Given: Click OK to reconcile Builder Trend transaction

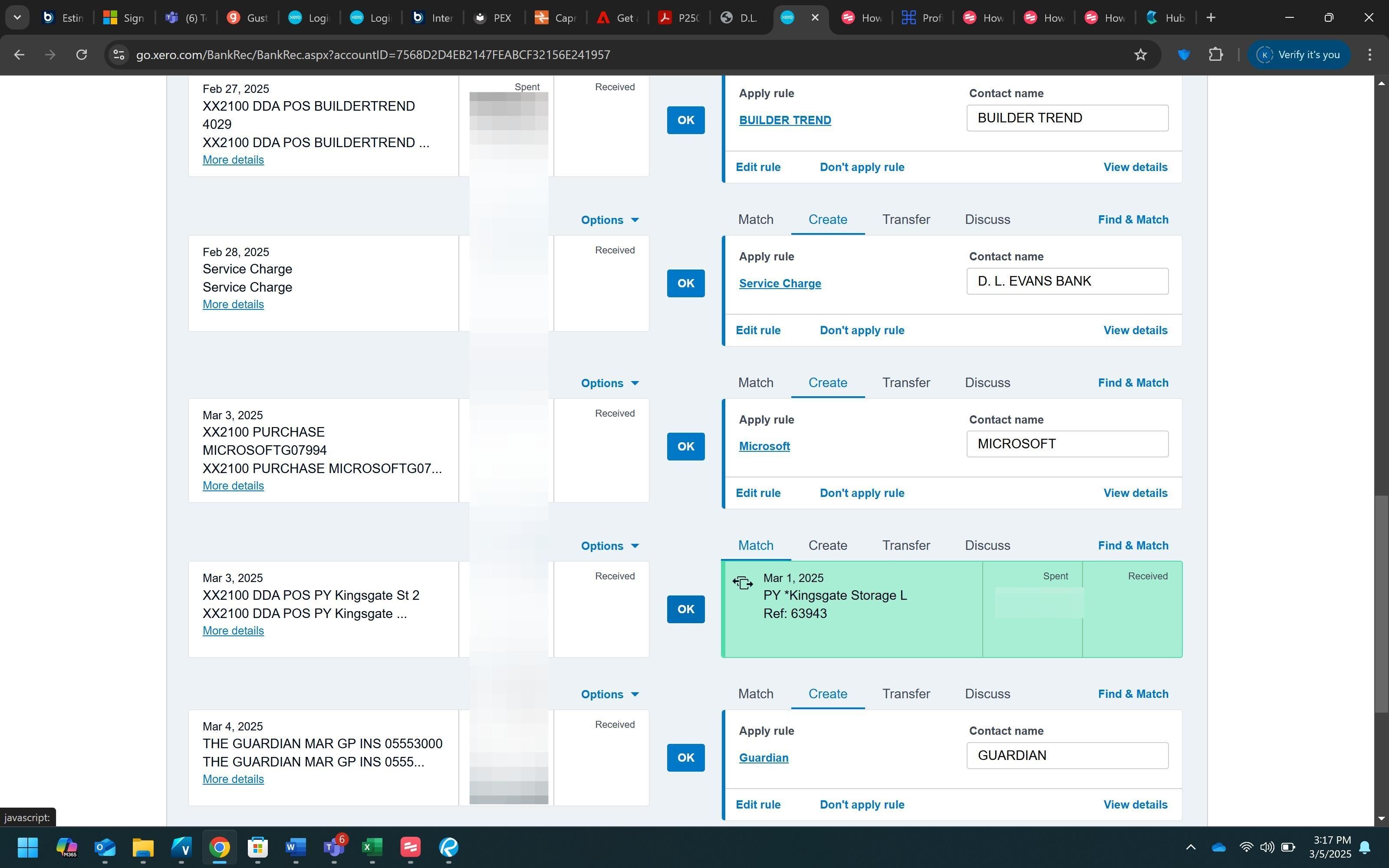Looking at the screenshot, I should [x=685, y=120].
